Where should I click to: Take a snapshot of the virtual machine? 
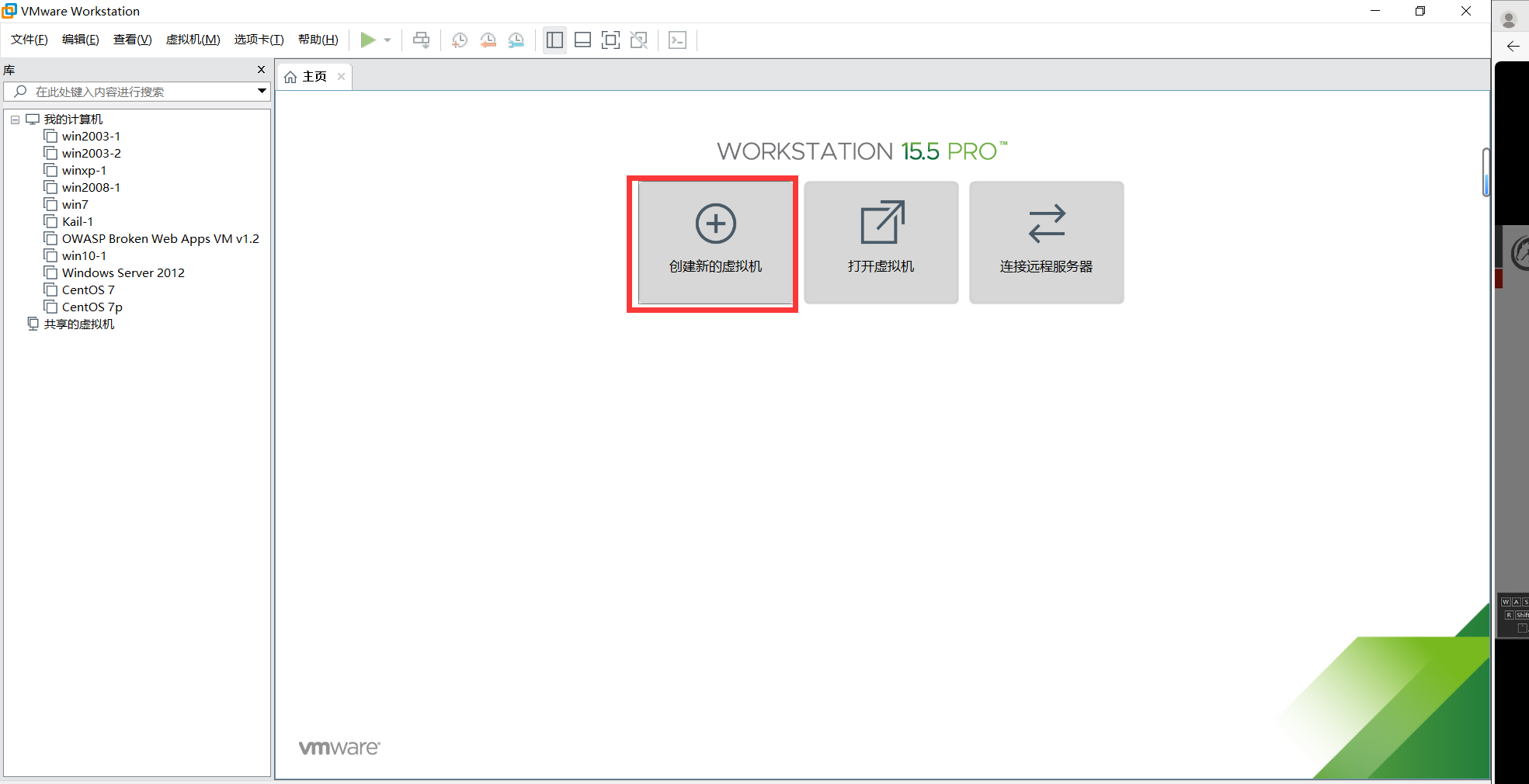pyautogui.click(x=459, y=40)
